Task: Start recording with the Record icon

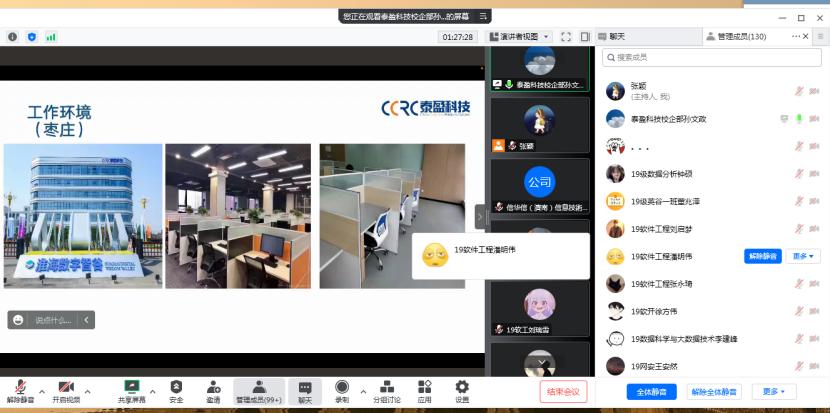Action: (x=342, y=388)
